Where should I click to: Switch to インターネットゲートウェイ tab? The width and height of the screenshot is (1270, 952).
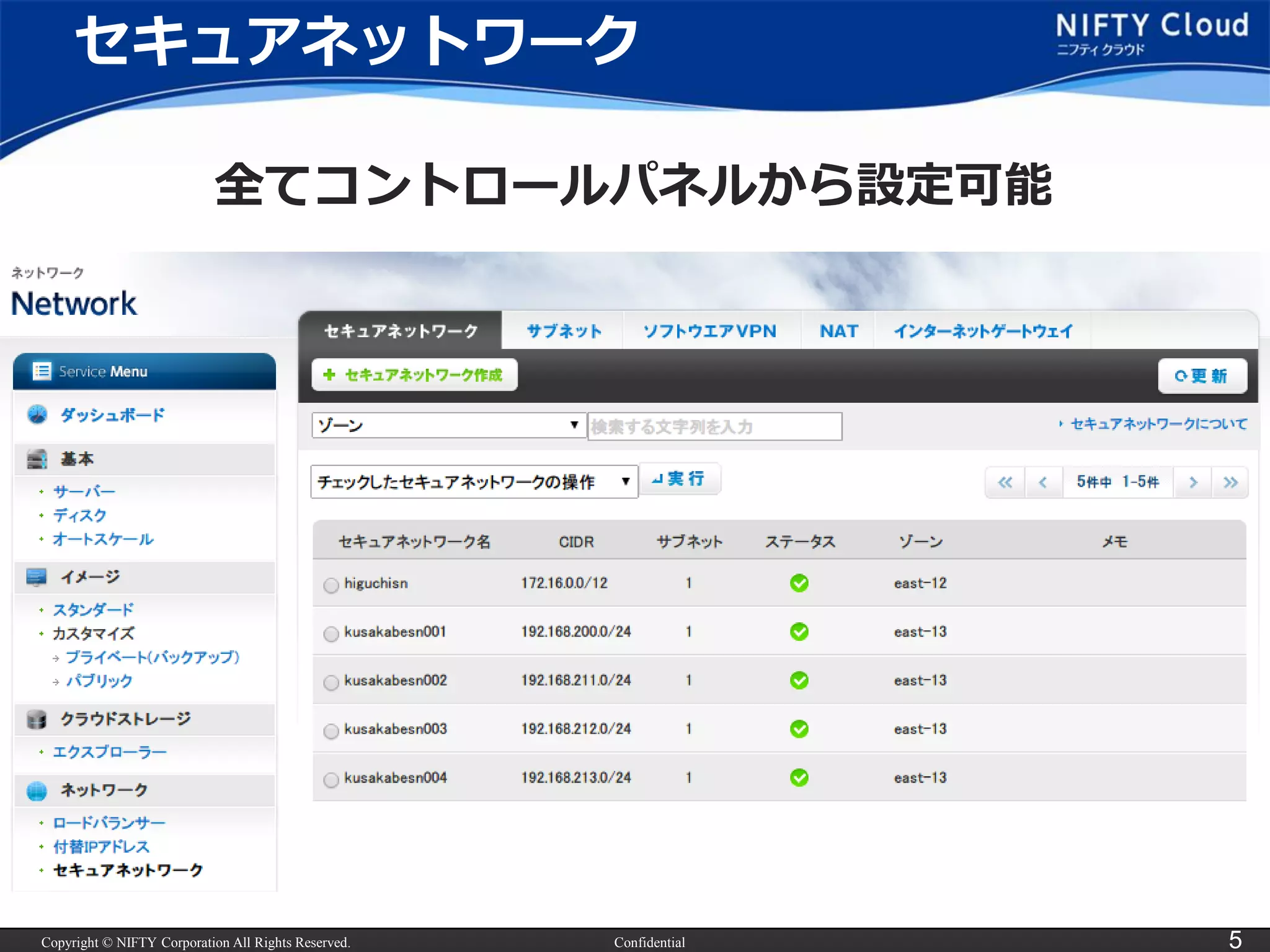pos(983,331)
